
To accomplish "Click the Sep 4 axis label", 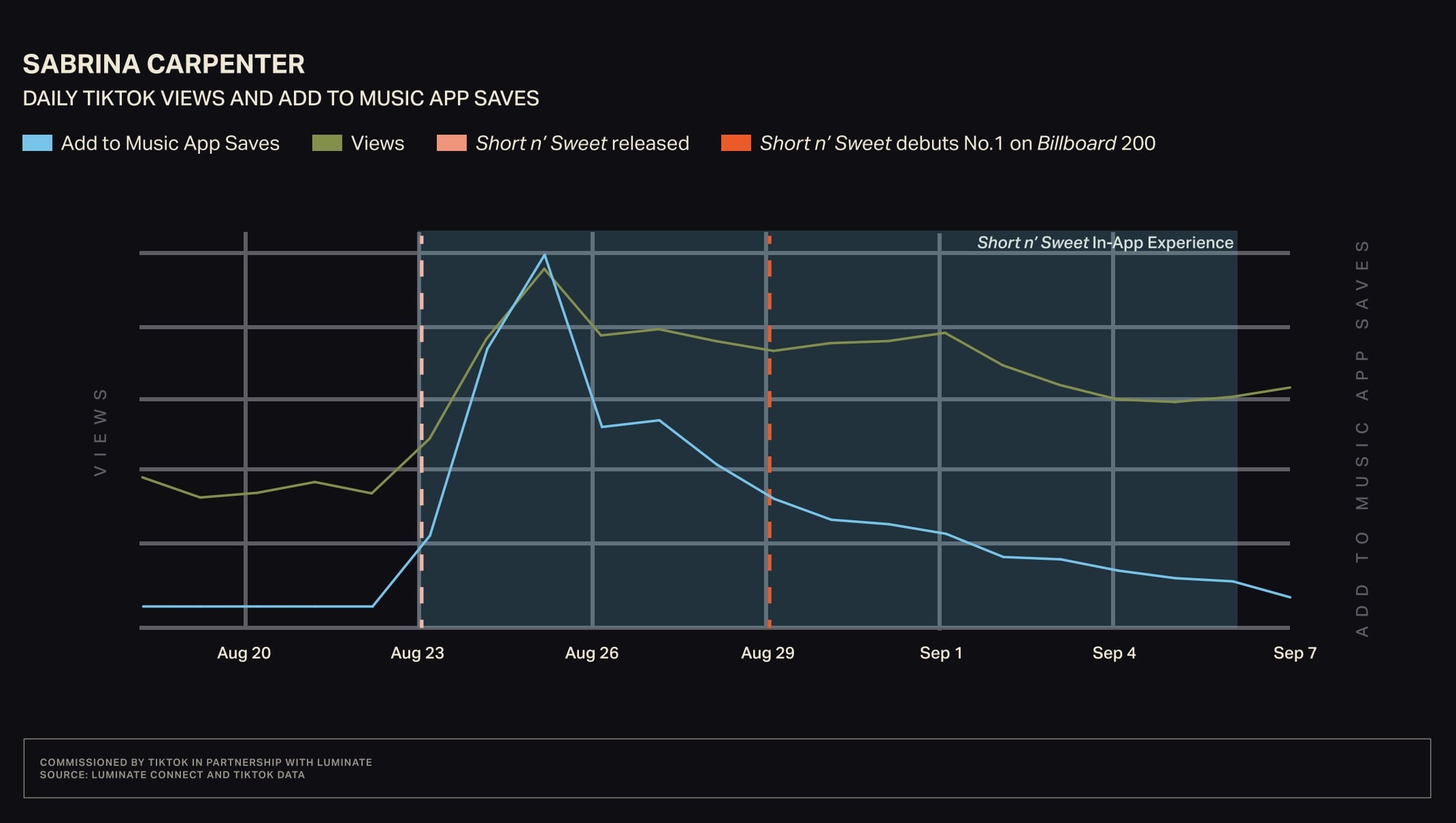I will tap(1114, 653).
